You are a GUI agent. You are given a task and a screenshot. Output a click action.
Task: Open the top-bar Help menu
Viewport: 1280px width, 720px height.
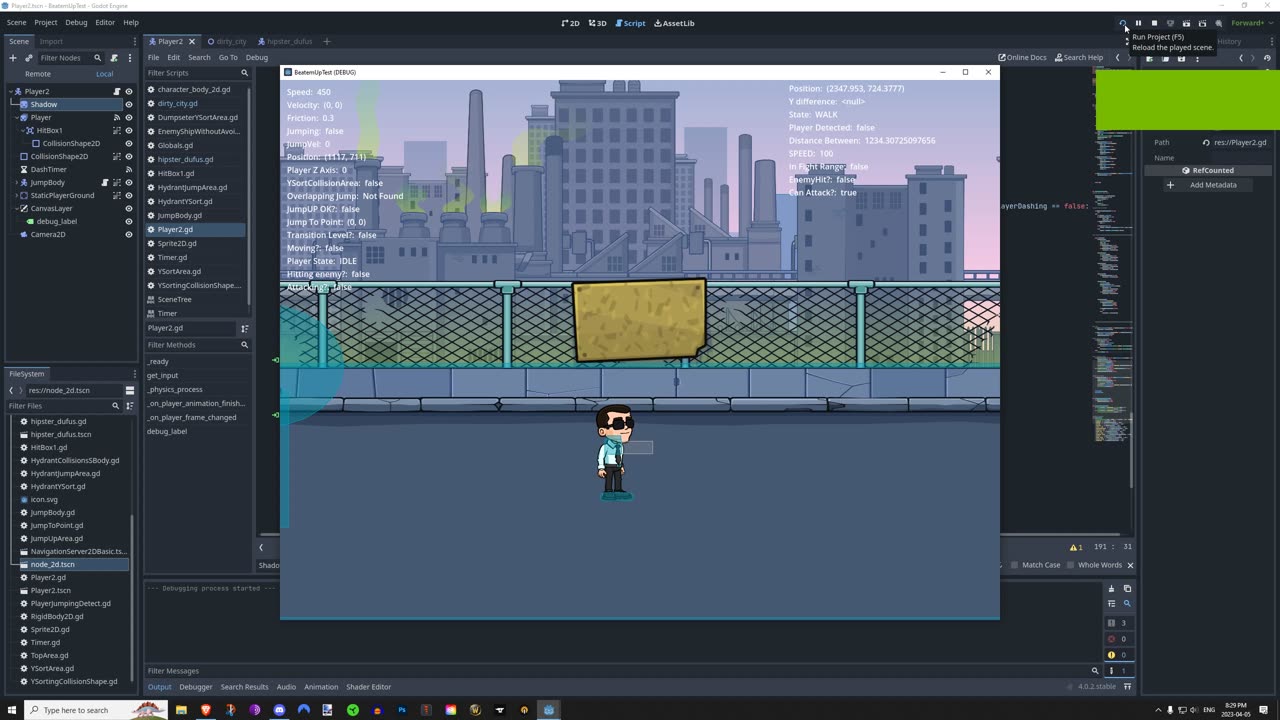[x=131, y=22]
